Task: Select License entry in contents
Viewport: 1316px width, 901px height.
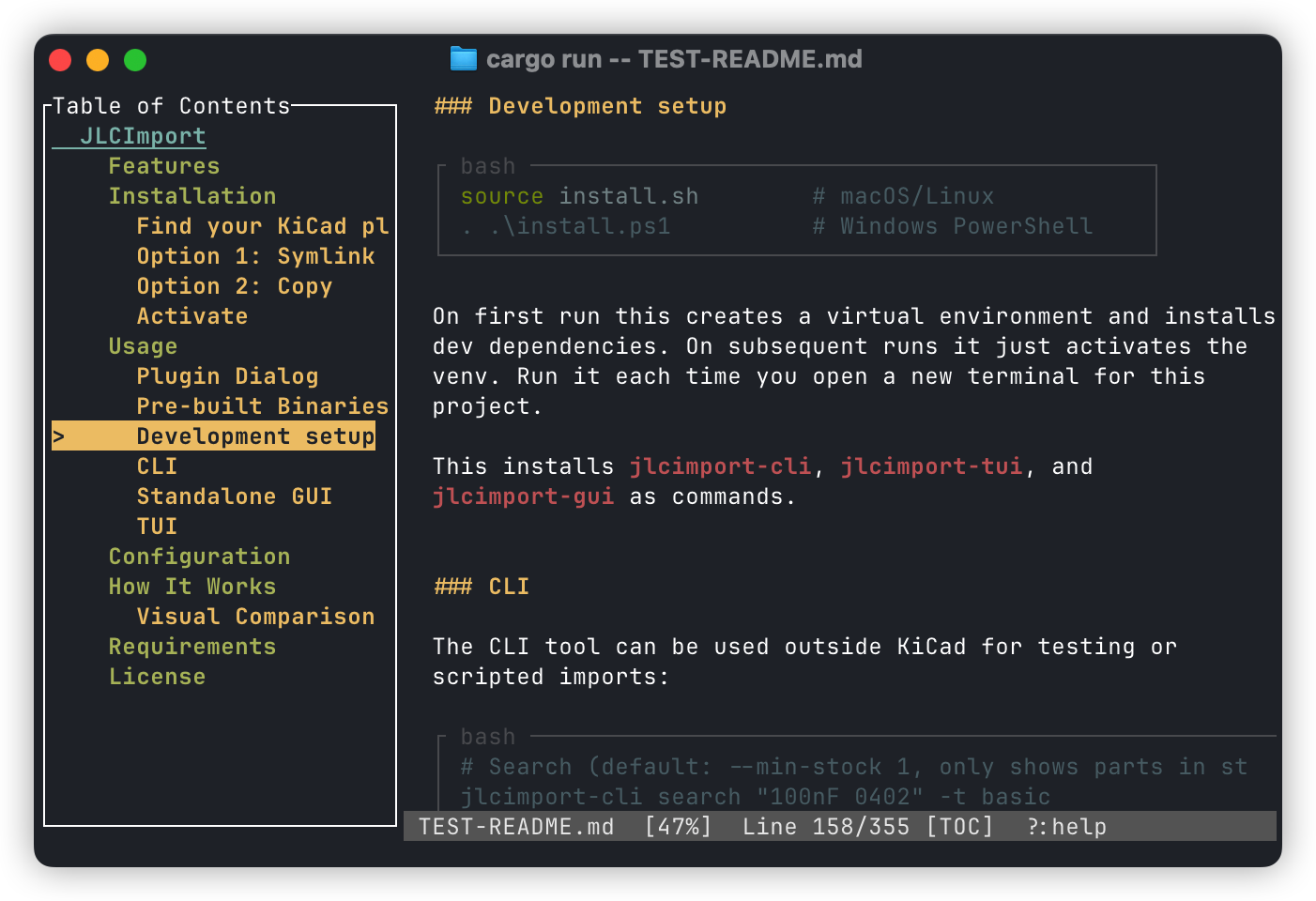Action: coord(157,677)
